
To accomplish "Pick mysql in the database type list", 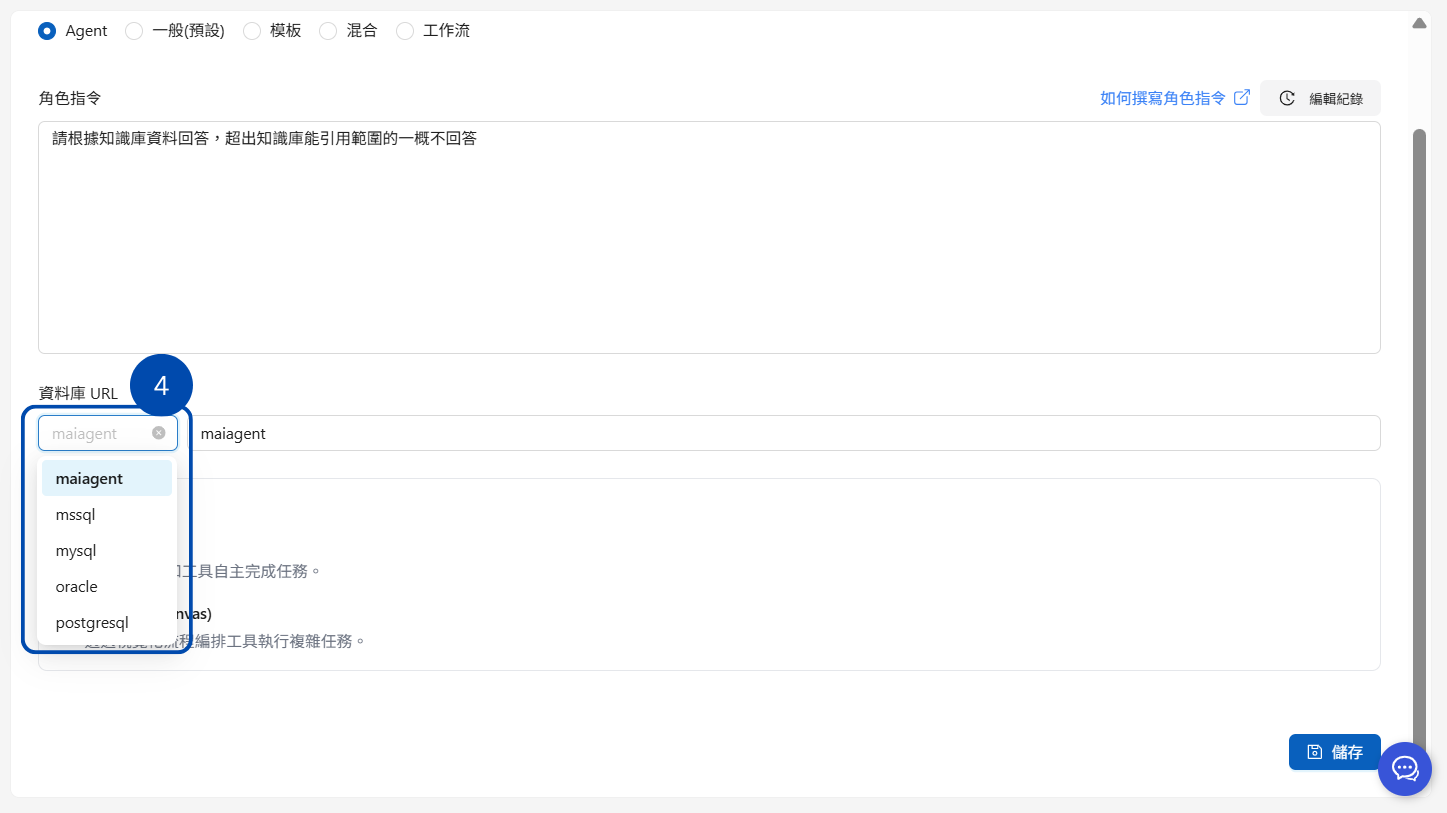I will click(76, 551).
